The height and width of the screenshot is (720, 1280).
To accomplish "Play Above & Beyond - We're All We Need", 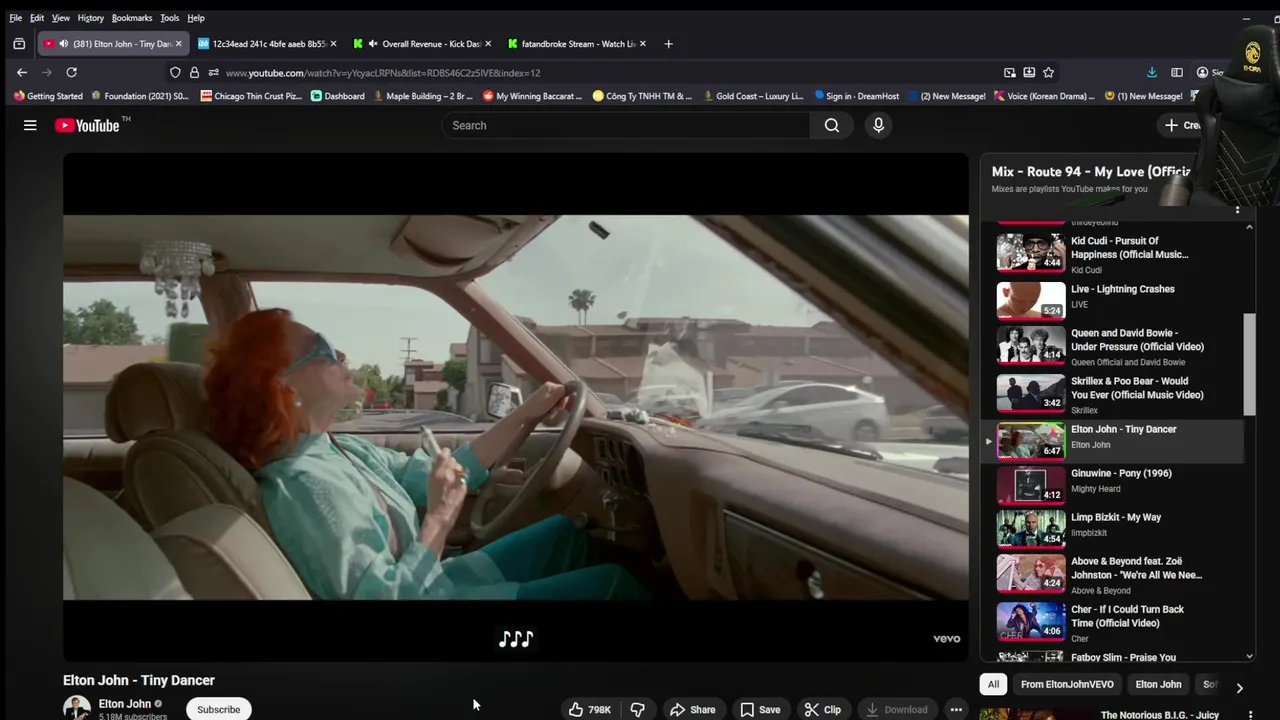I will coord(1110,576).
